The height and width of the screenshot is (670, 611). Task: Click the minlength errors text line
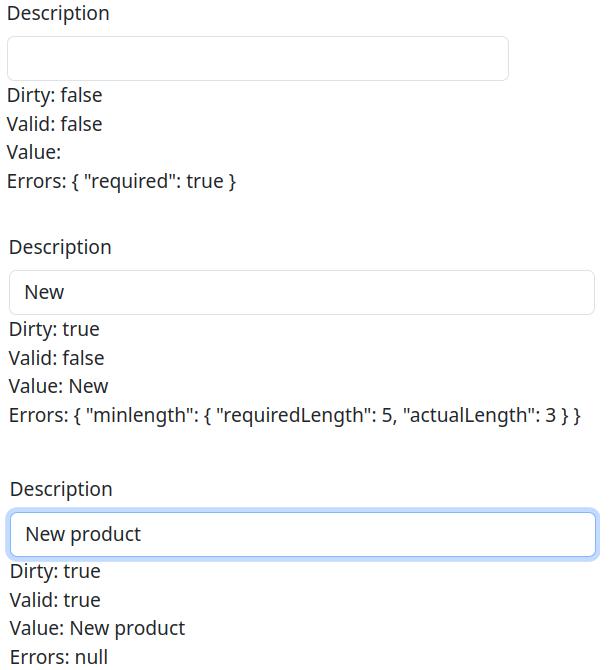[x=294, y=415]
